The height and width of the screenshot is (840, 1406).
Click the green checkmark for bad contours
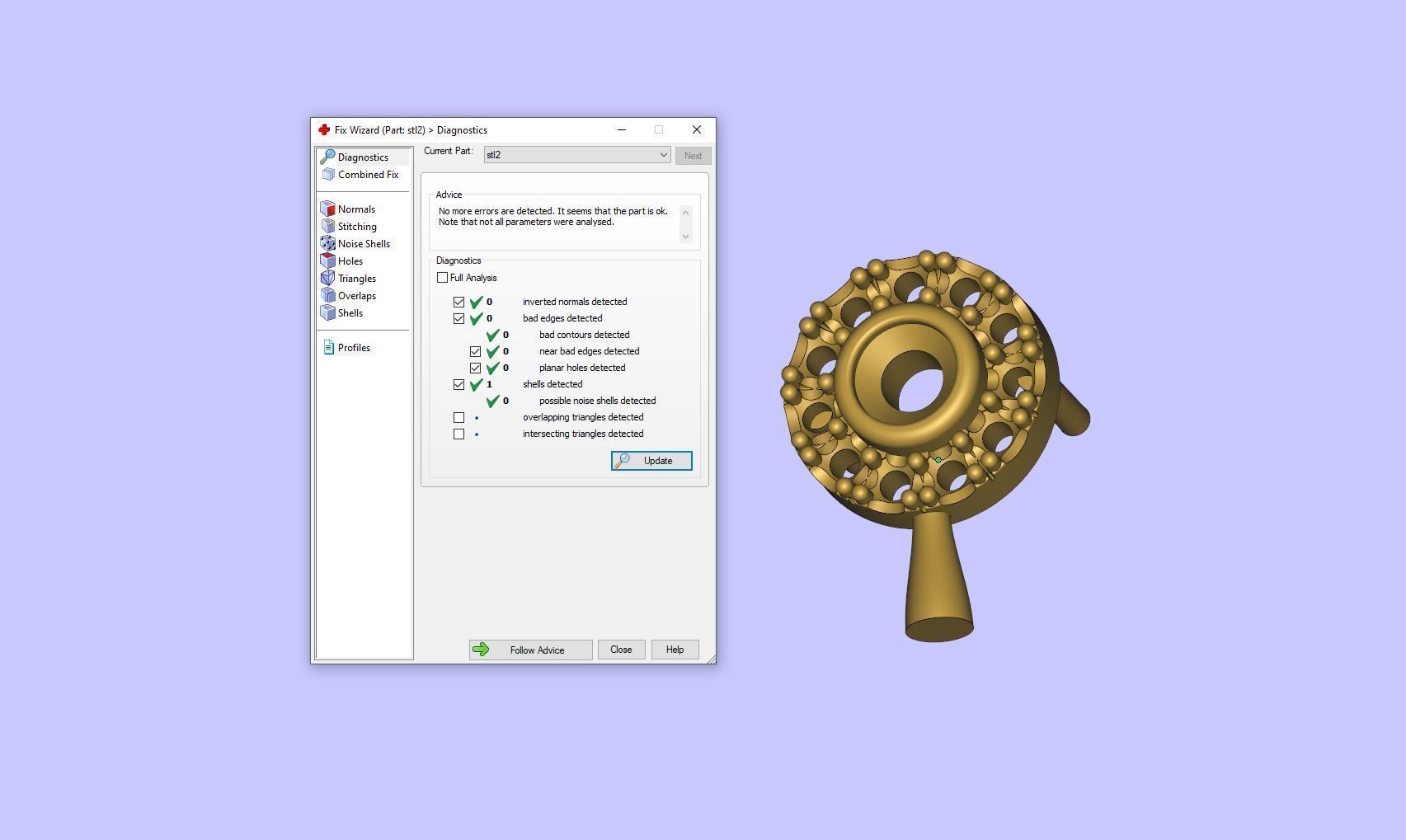[492, 335]
